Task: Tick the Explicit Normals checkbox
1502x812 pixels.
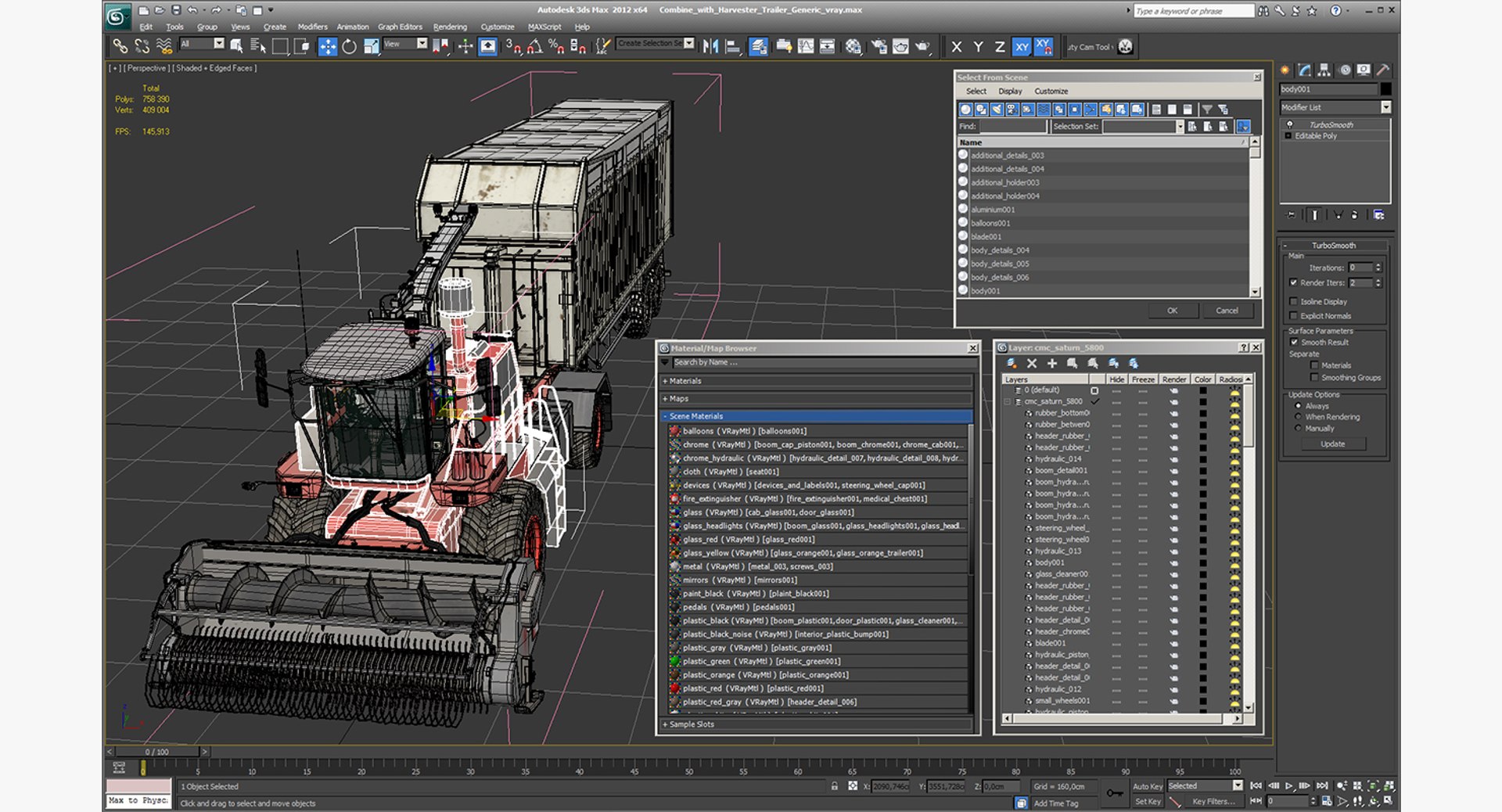Action: pyautogui.click(x=1293, y=316)
